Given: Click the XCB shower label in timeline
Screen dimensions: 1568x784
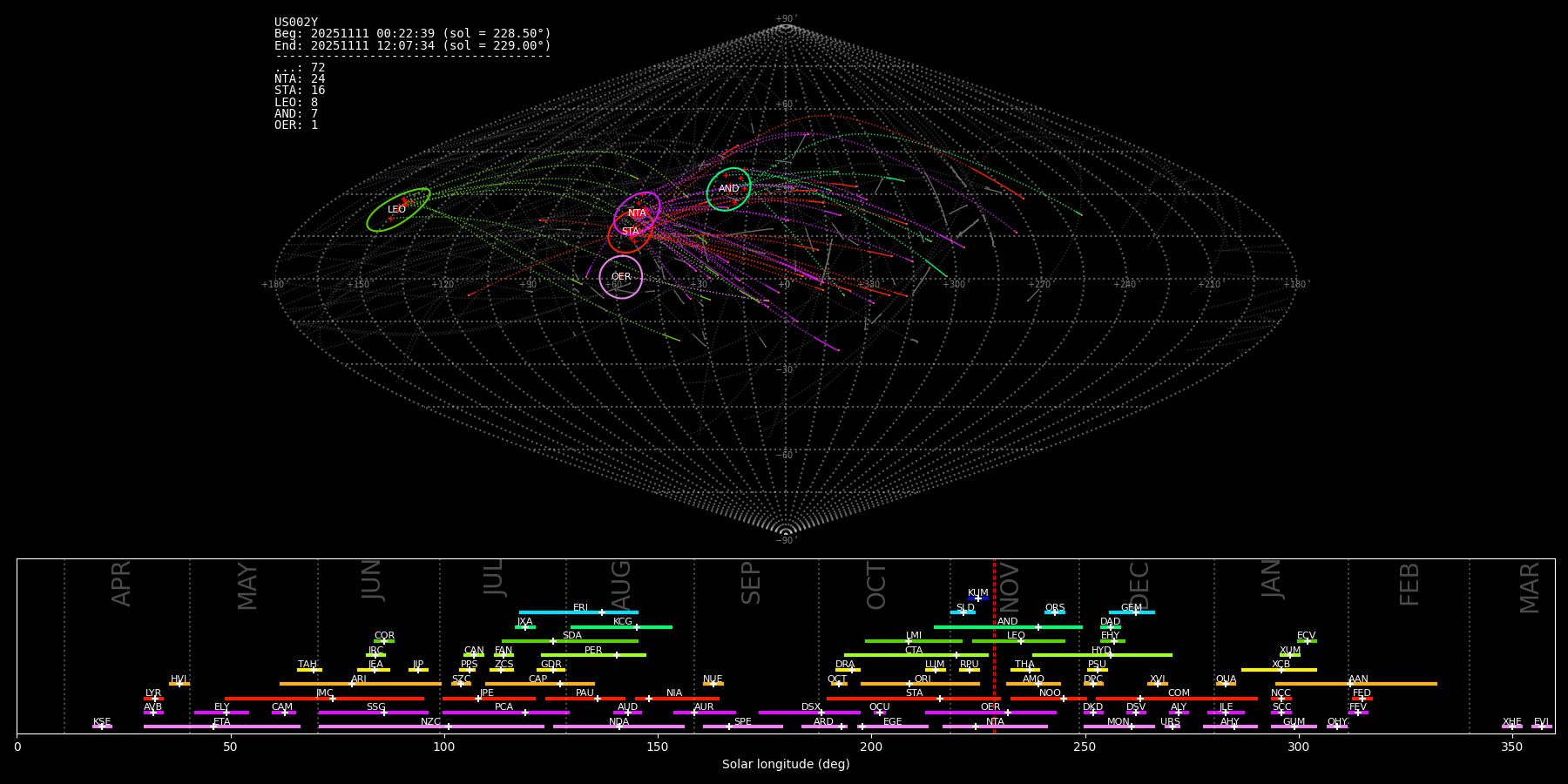Looking at the screenshot, I should (1281, 665).
